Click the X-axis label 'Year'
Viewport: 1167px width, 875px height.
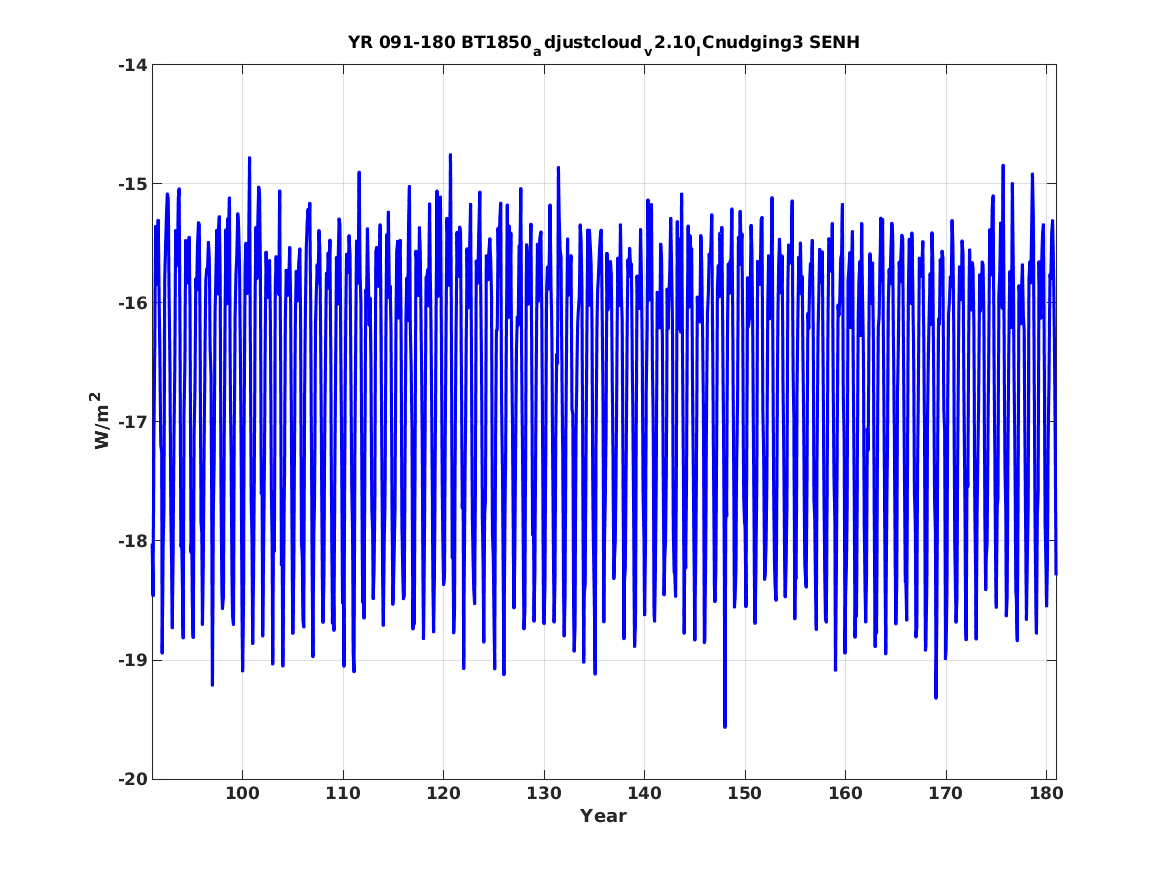(x=604, y=816)
